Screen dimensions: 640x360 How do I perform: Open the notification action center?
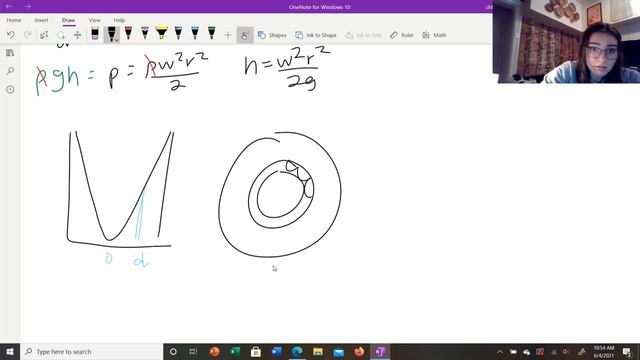pyautogui.click(x=627, y=351)
